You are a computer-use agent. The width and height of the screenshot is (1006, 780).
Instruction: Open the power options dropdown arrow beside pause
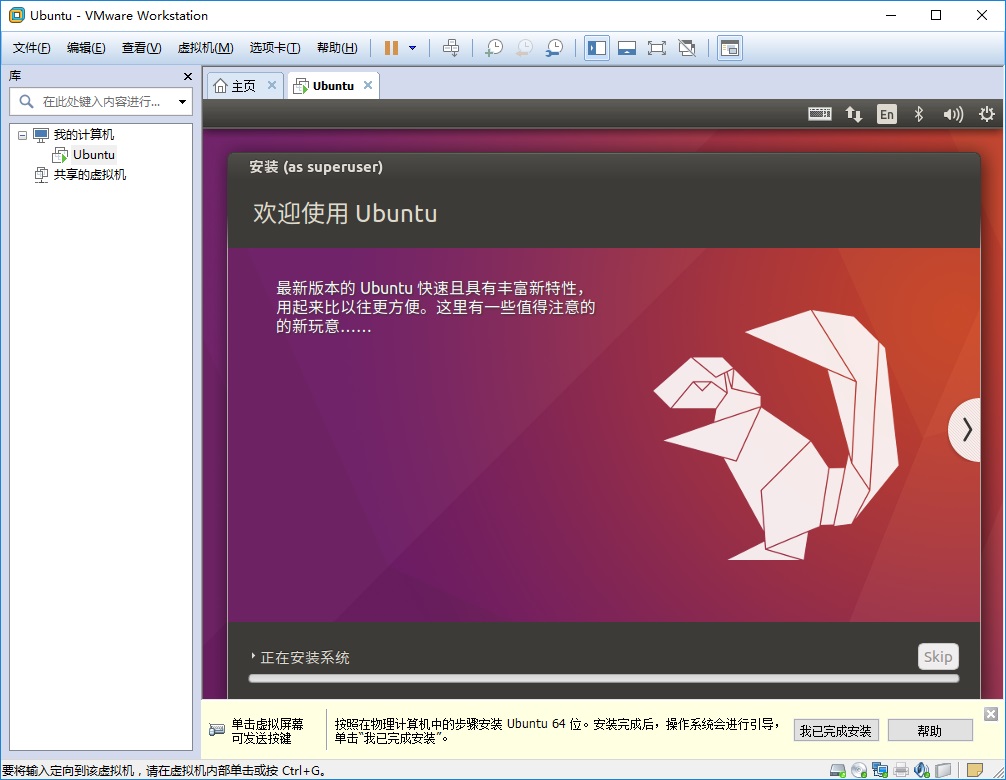[x=413, y=48]
